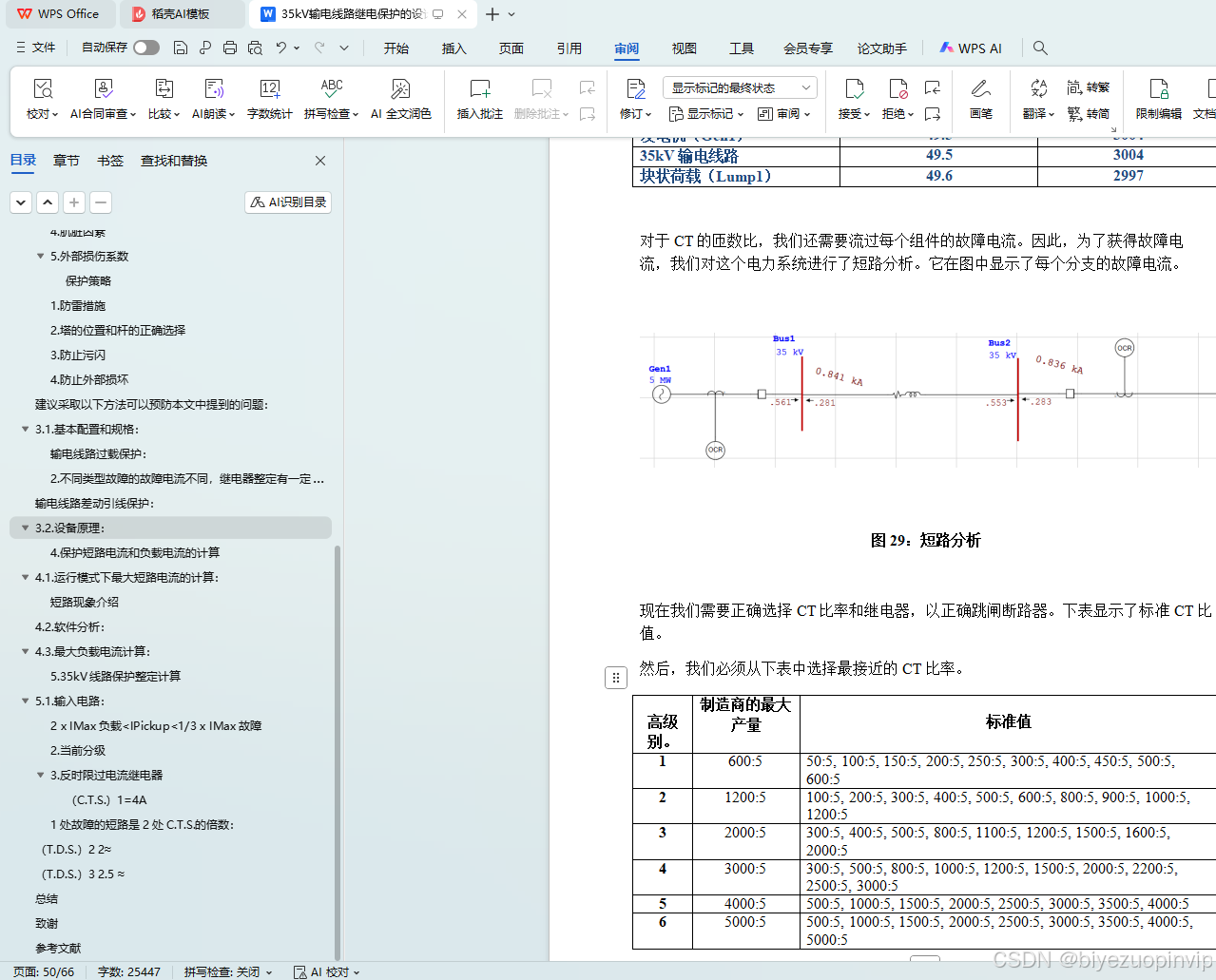
Task: Click the save icon in quick toolbar
Action: (x=181, y=48)
